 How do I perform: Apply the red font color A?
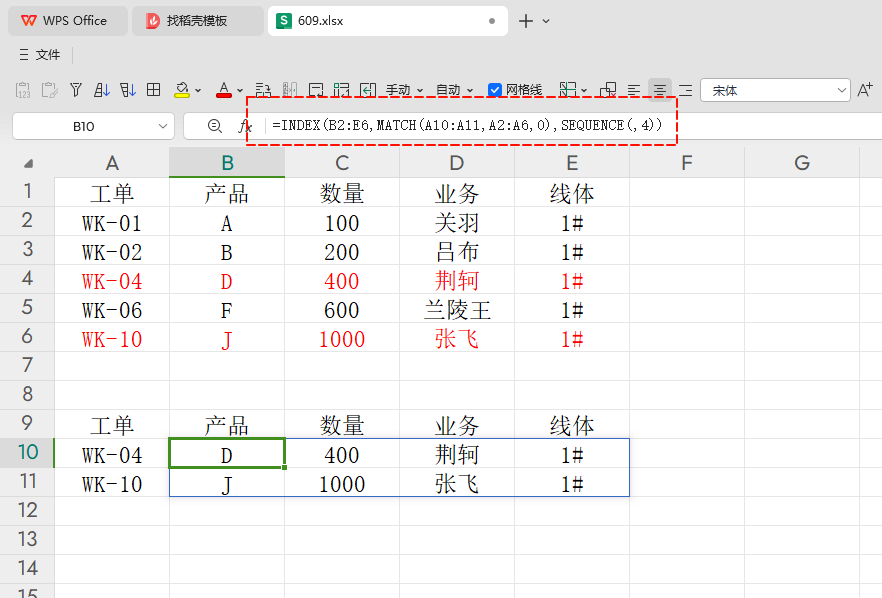[x=224, y=90]
